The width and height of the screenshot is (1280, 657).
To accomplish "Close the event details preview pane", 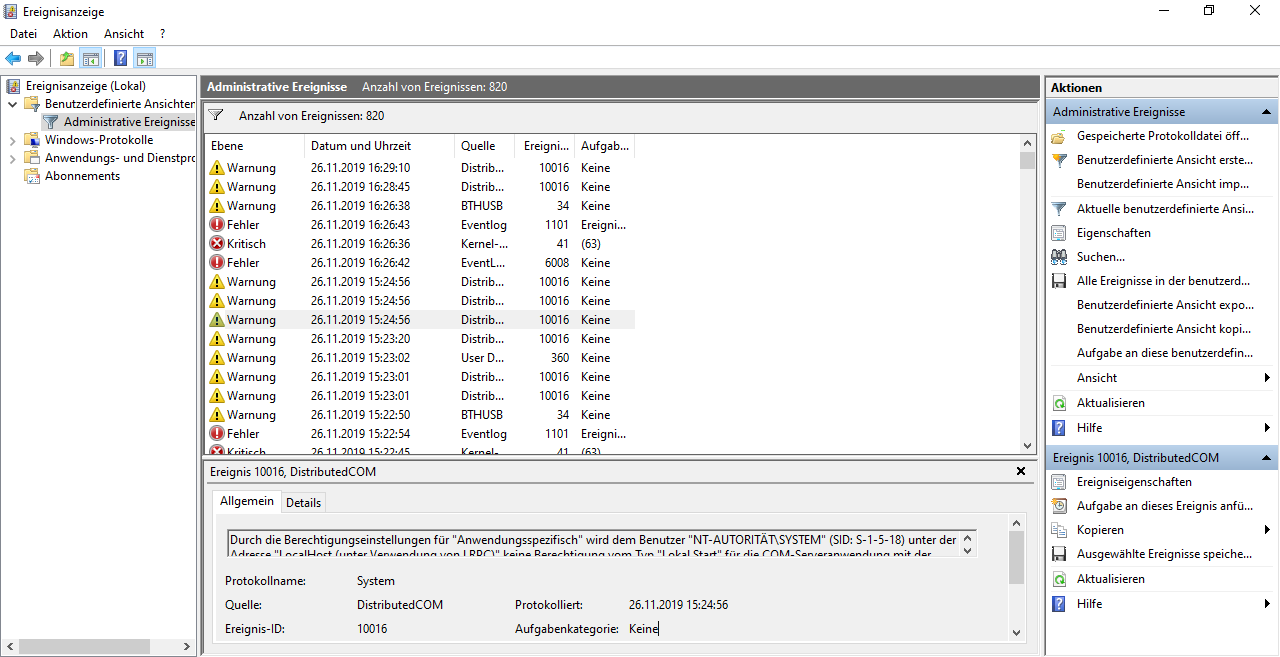I will click(1021, 471).
